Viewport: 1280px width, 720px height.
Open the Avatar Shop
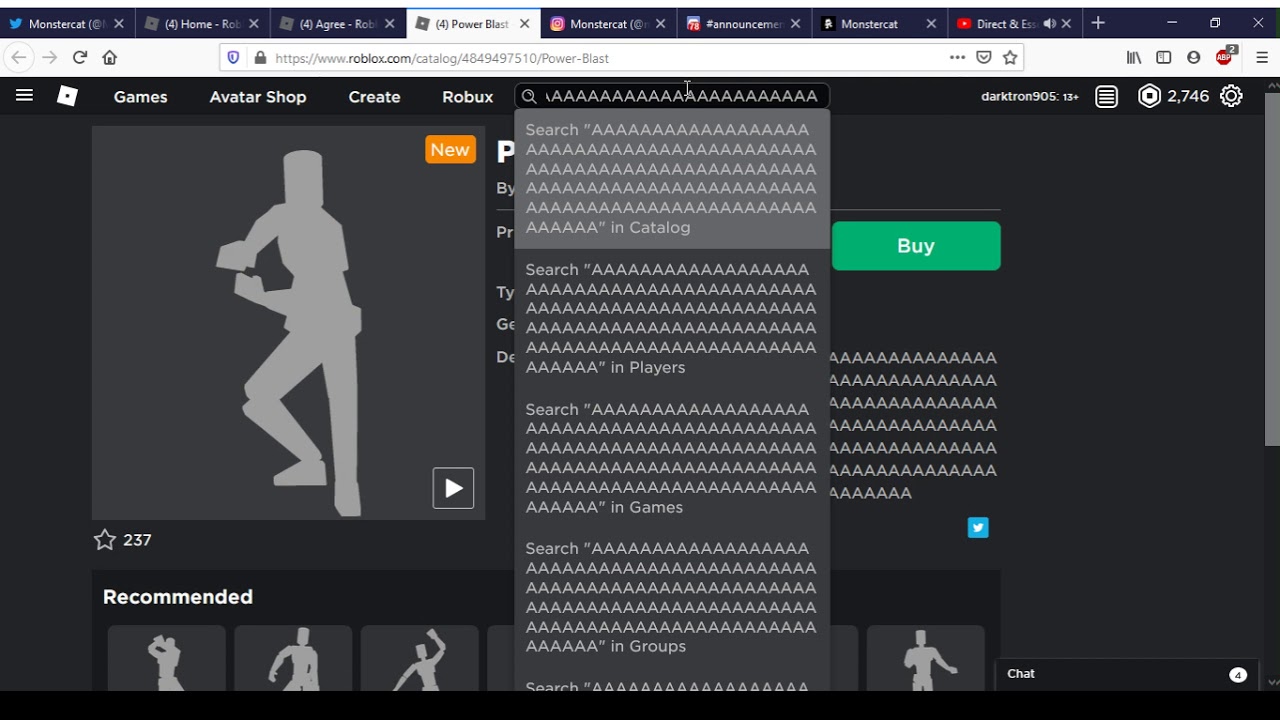[x=258, y=97]
